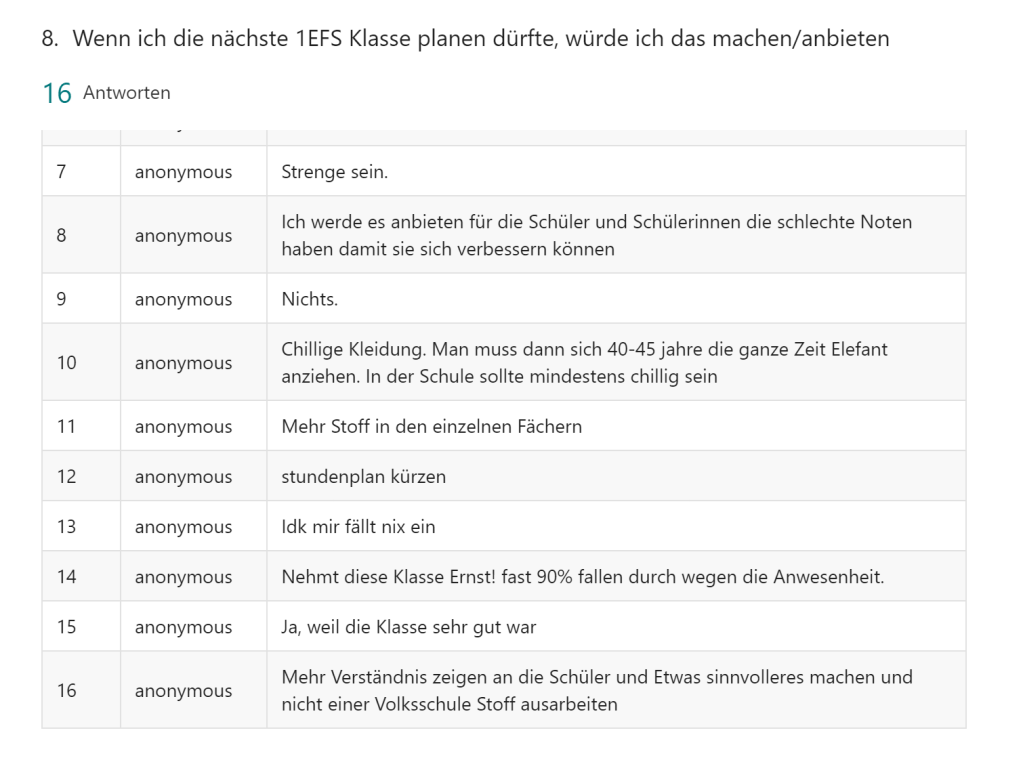Click the "anonymous" name in row 12
Screen dimensions: 1023x760
pos(183,477)
